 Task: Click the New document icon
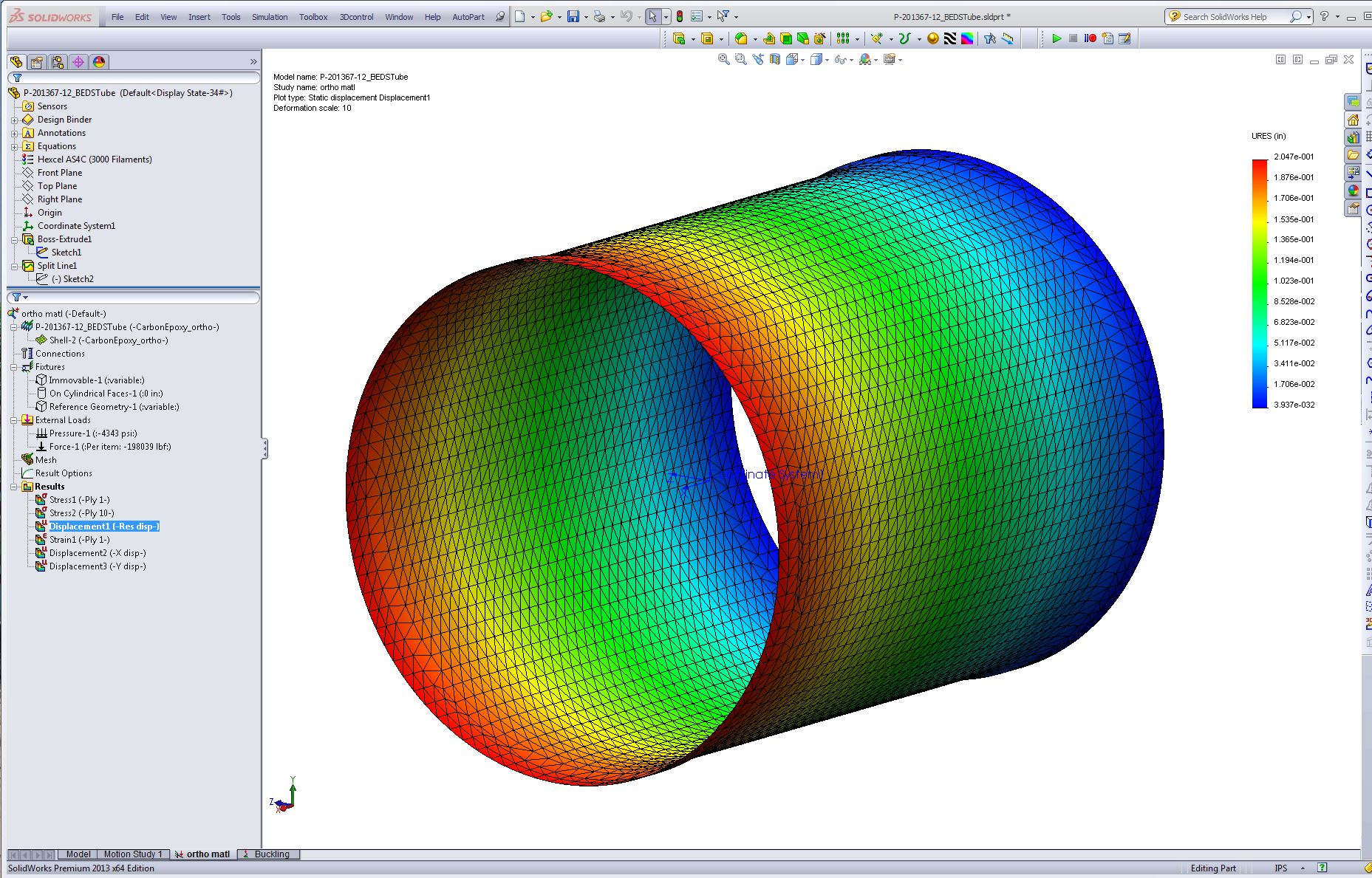click(x=520, y=16)
